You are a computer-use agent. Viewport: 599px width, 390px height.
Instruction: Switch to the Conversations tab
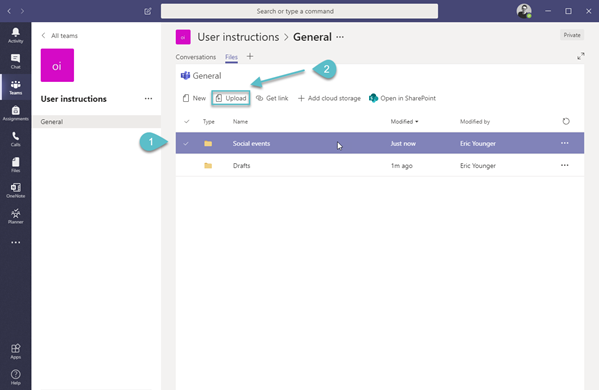(x=196, y=57)
